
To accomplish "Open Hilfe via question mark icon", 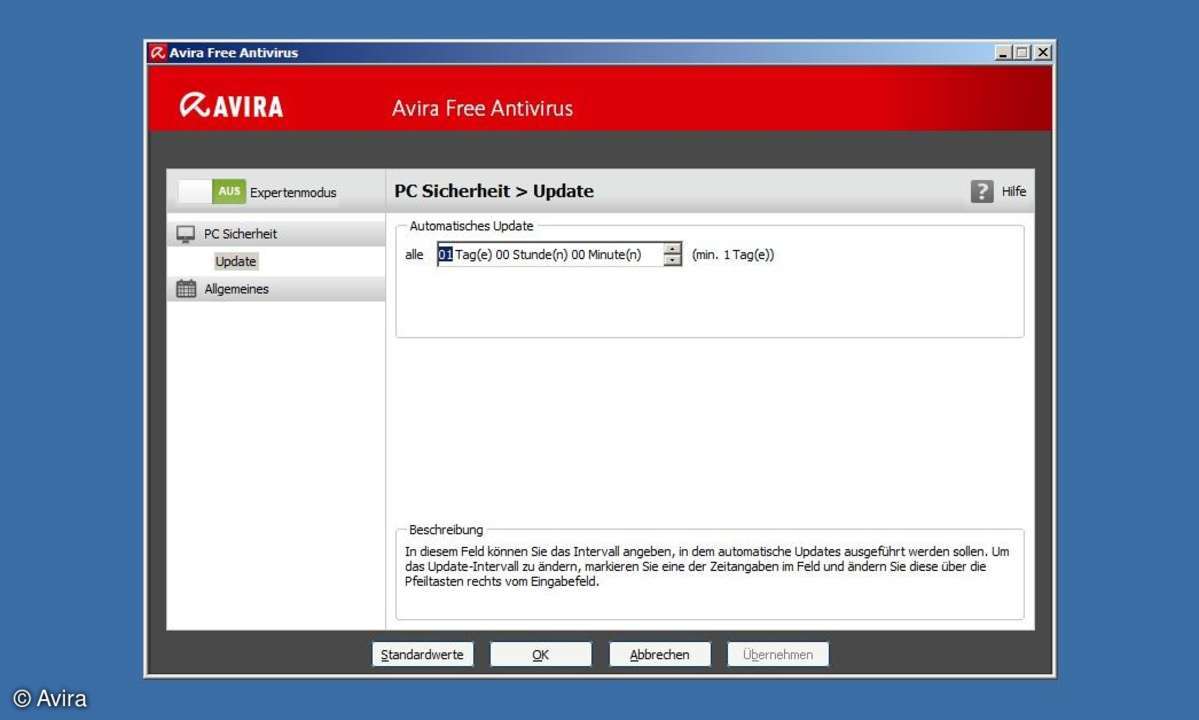I will click(x=982, y=191).
